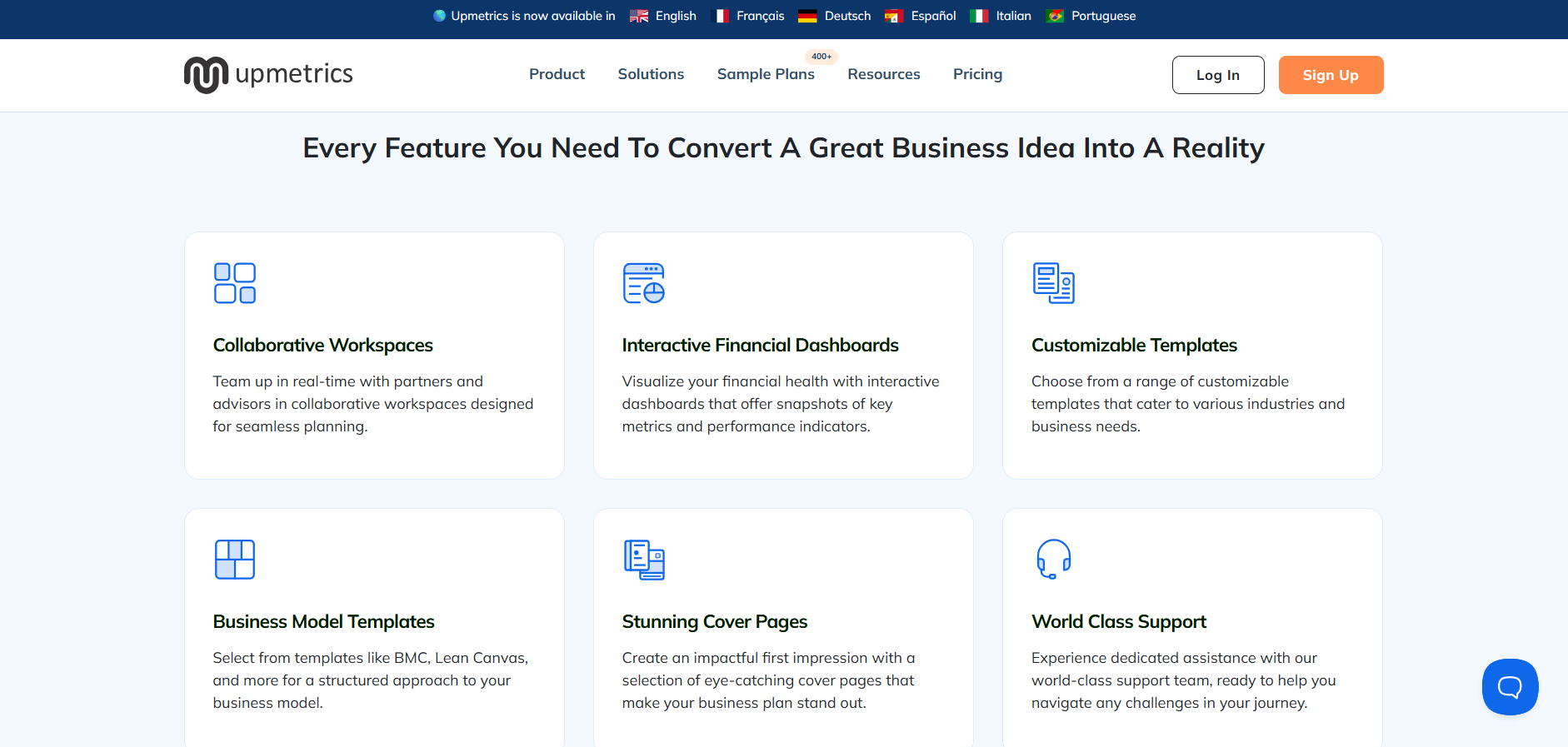Go to the Pricing page

click(977, 74)
